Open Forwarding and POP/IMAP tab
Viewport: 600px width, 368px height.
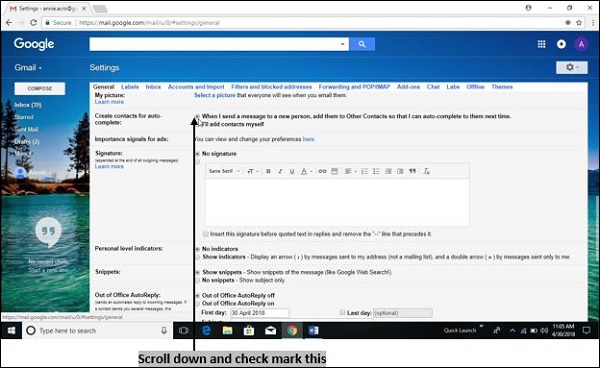pyautogui.click(x=354, y=87)
